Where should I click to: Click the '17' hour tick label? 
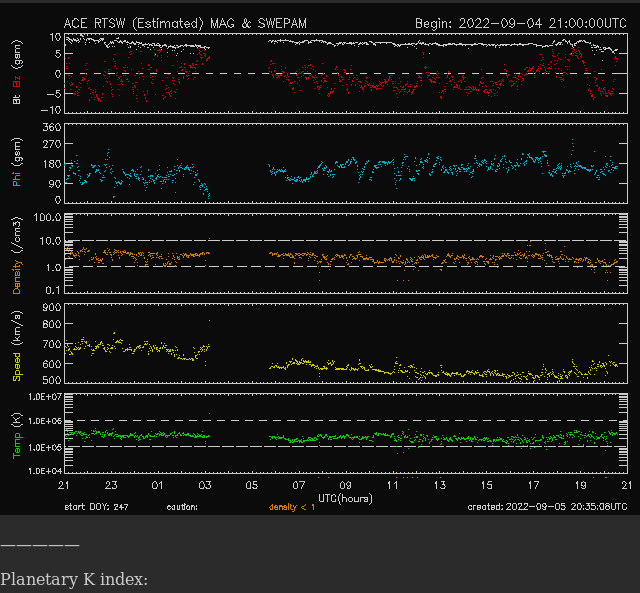tap(533, 485)
